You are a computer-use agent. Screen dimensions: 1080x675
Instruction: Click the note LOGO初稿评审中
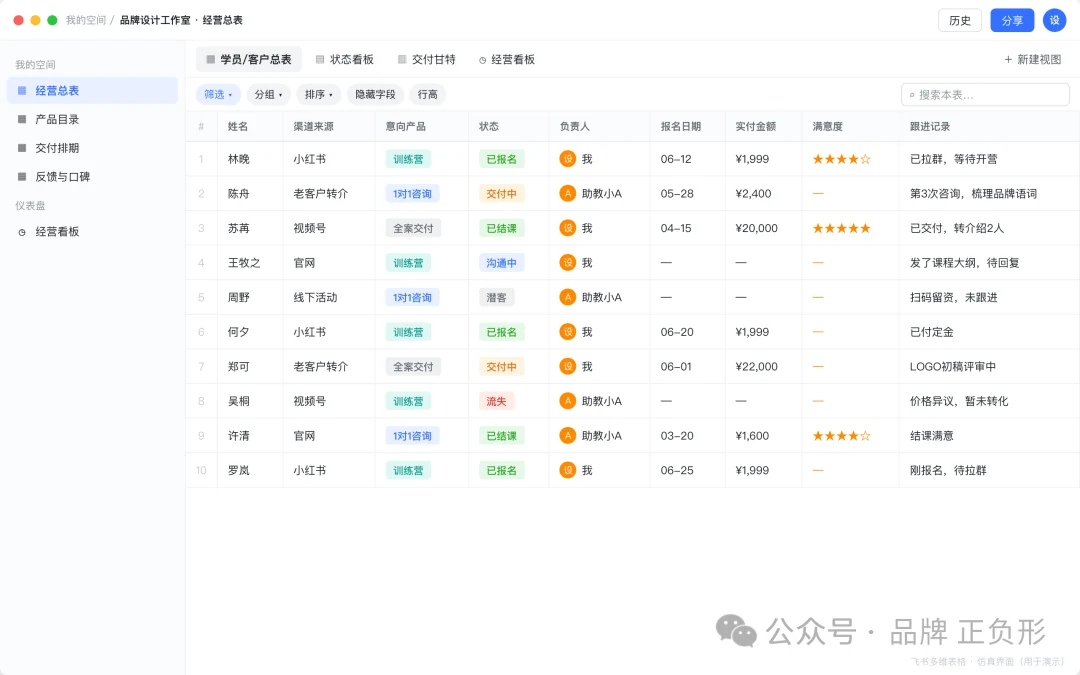(953, 366)
